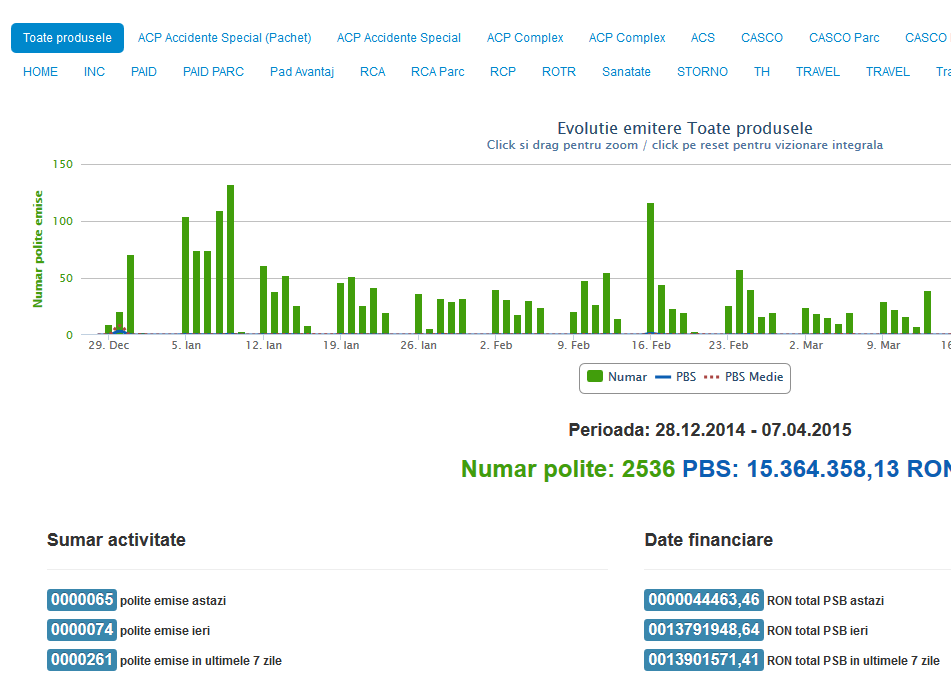Click the tallest green bar in the chart

pos(230,259)
